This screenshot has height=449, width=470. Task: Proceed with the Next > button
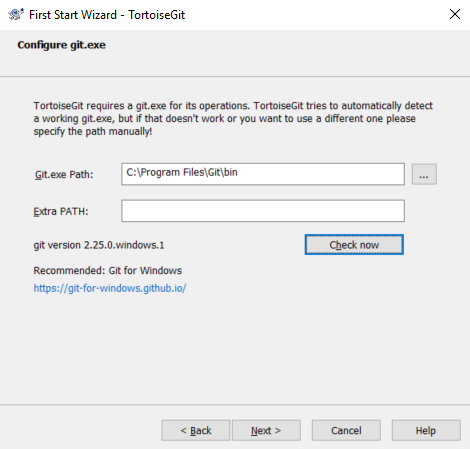click(x=266, y=430)
